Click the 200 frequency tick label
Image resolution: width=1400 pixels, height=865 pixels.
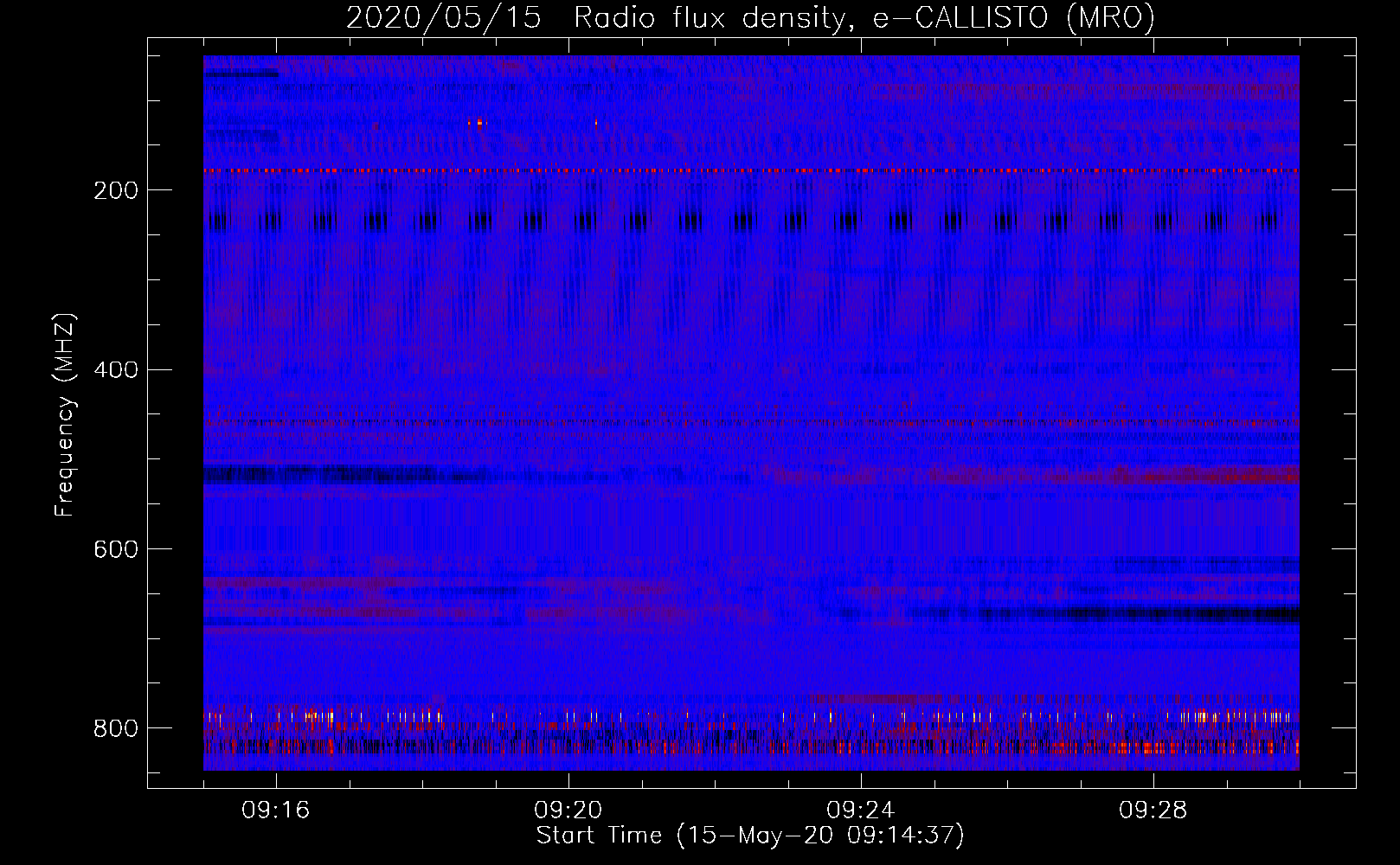coord(115,191)
